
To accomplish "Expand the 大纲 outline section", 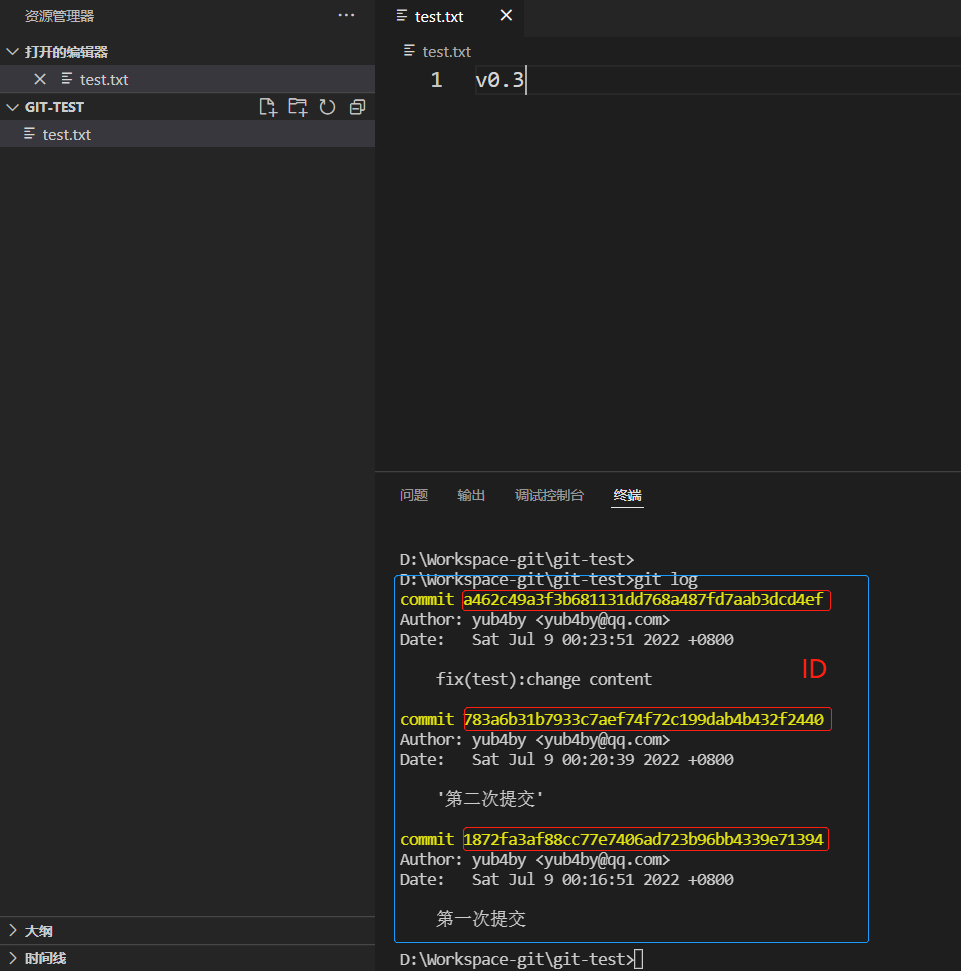I will pos(12,930).
